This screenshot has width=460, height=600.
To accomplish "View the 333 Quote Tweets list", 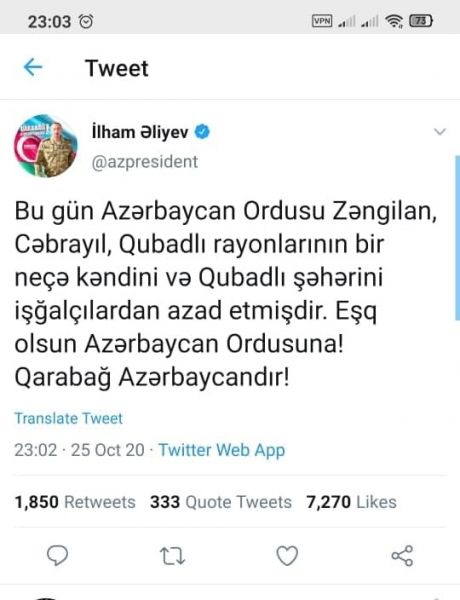I will coord(221,502).
